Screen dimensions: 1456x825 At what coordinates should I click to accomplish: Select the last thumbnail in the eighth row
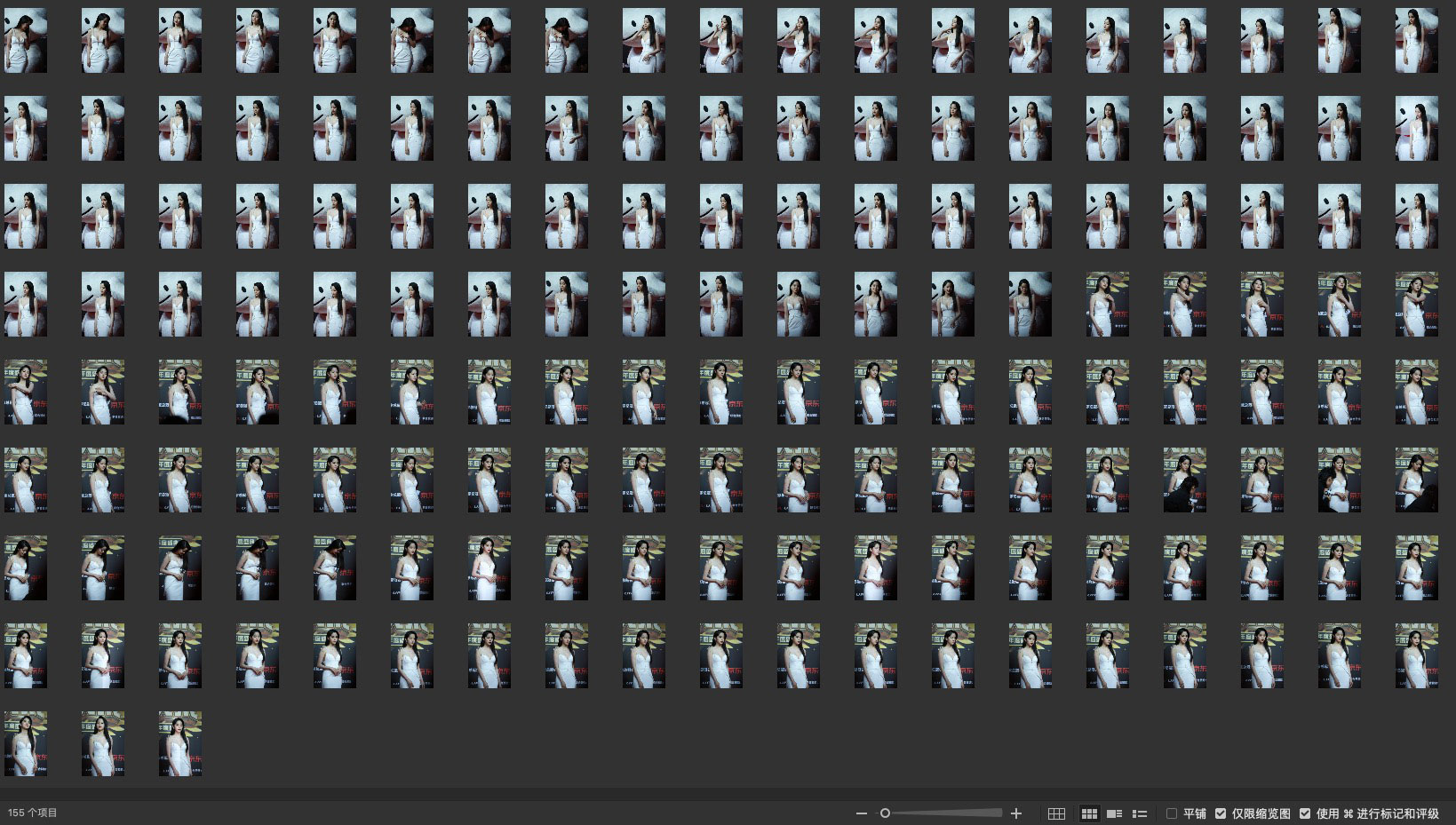[x=1416, y=655]
